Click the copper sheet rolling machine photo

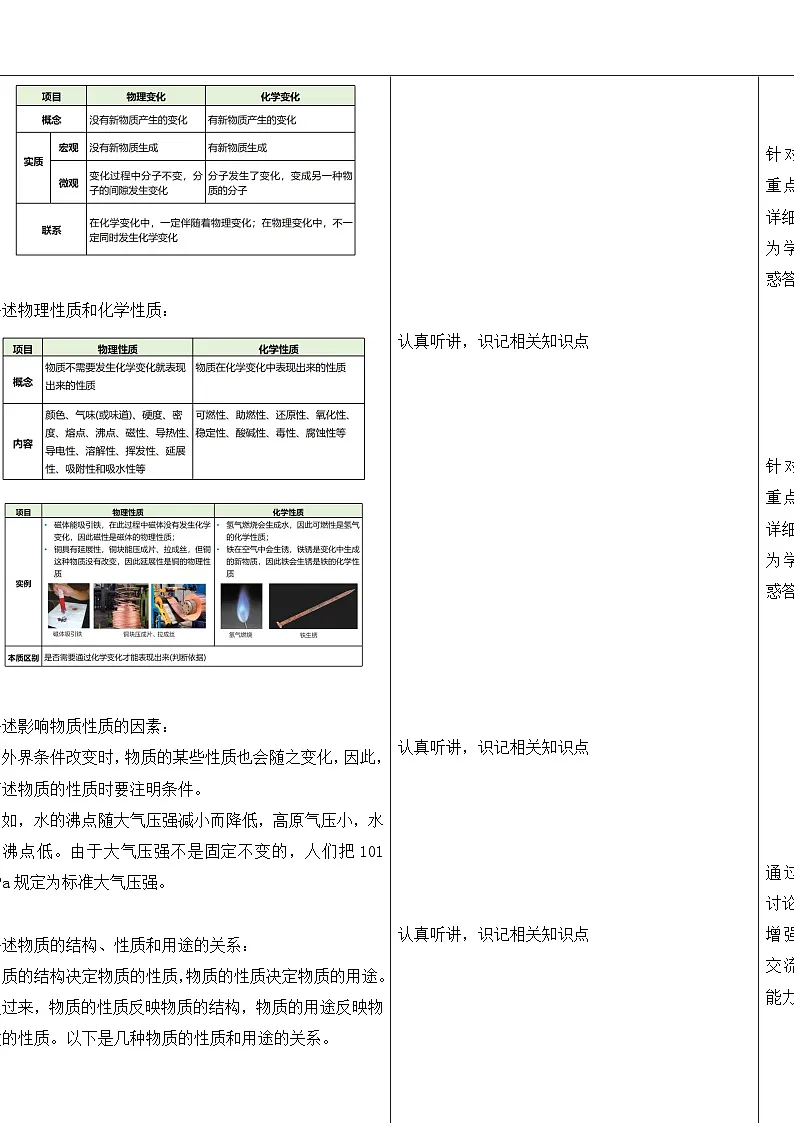click(179, 606)
